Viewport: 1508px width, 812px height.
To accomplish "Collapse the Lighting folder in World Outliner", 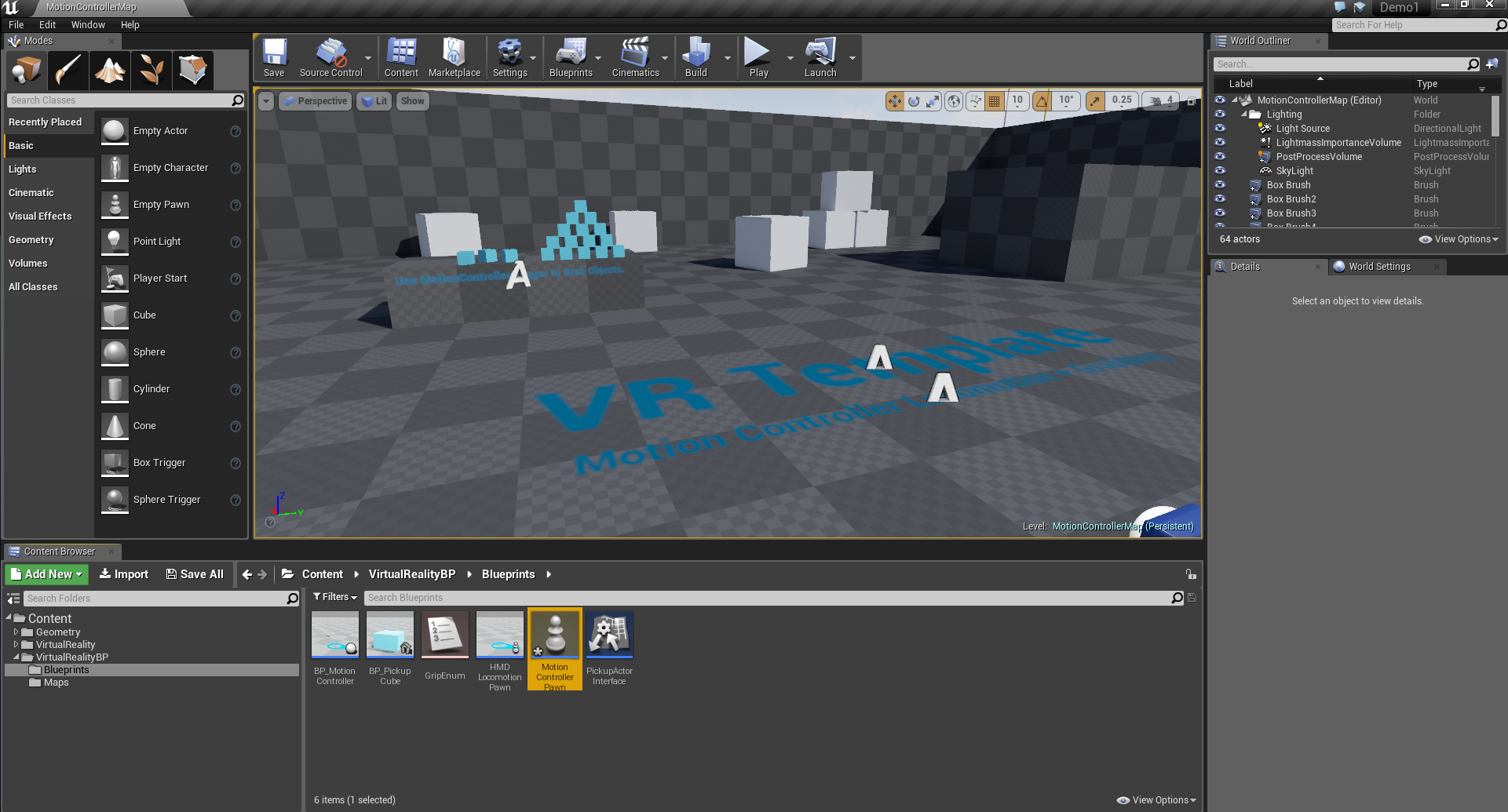I will [x=1244, y=114].
